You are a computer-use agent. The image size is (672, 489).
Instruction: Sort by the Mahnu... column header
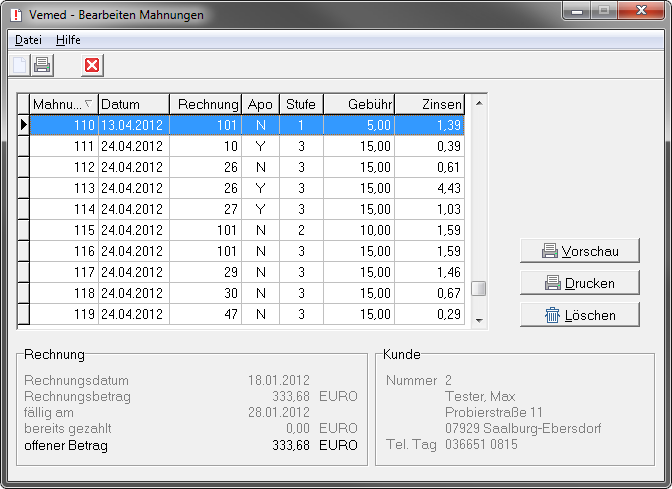pos(64,104)
